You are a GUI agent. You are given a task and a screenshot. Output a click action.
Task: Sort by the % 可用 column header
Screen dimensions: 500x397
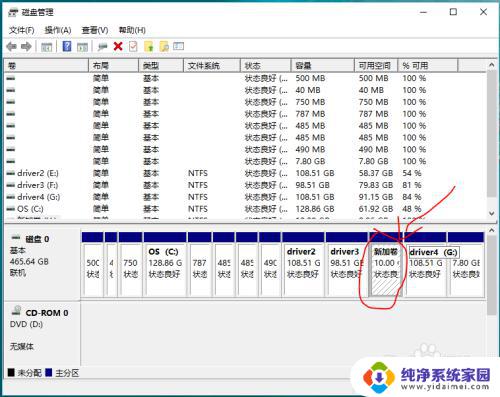428,66
